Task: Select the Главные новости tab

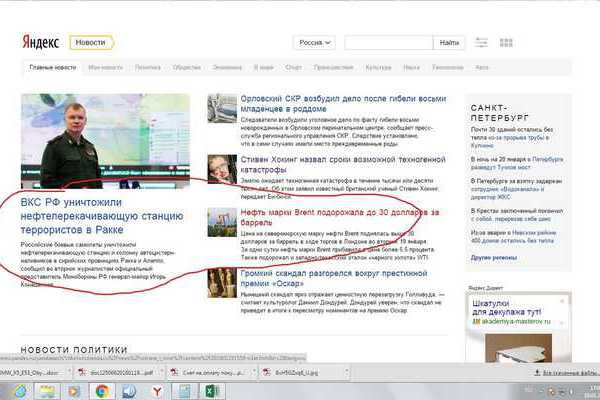Action: (53, 68)
